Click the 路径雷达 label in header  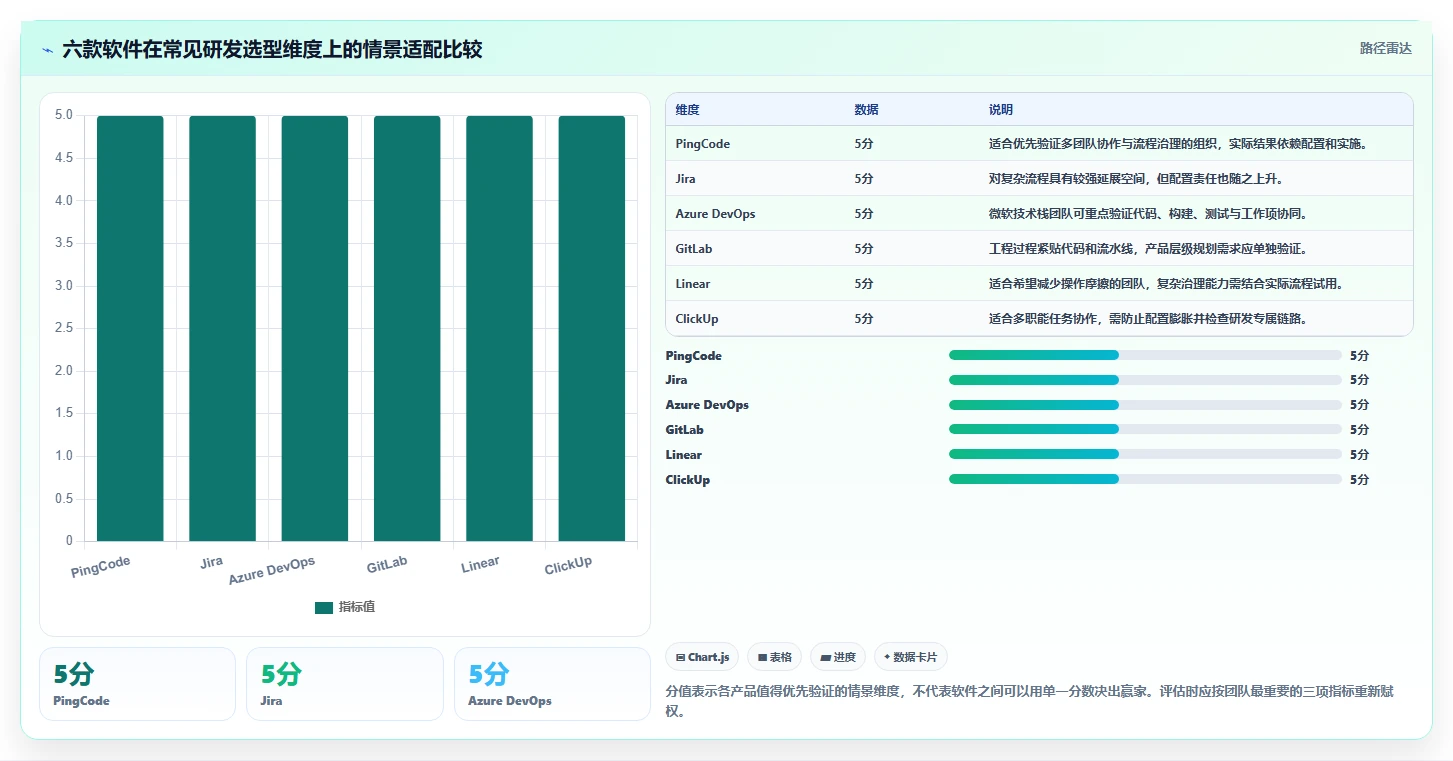[x=1385, y=48]
